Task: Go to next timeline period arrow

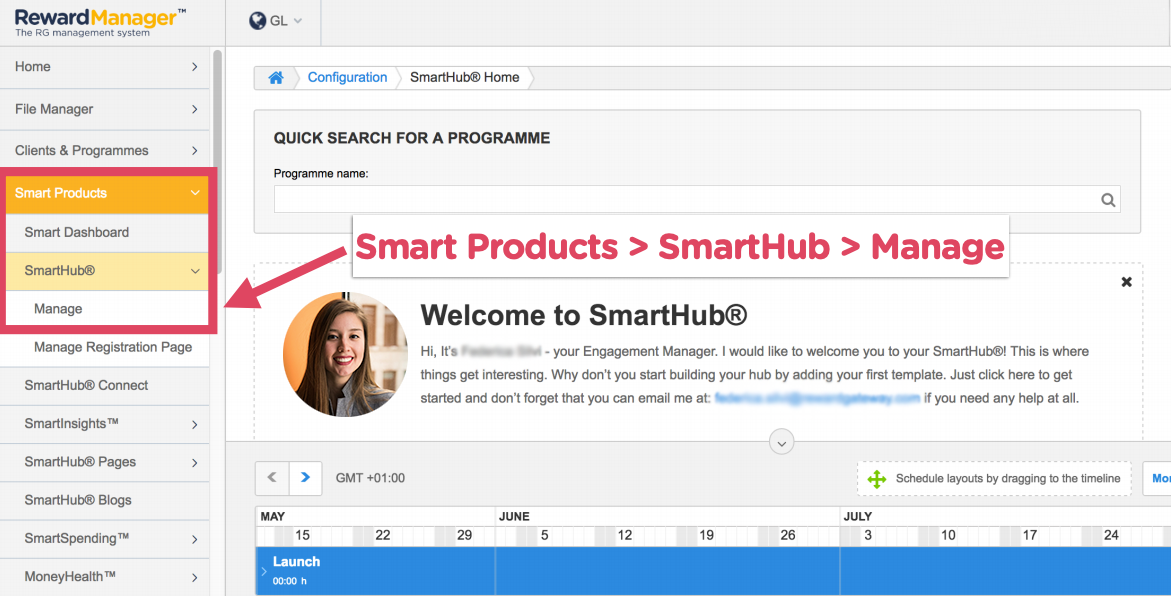Action: pos(305,478)
